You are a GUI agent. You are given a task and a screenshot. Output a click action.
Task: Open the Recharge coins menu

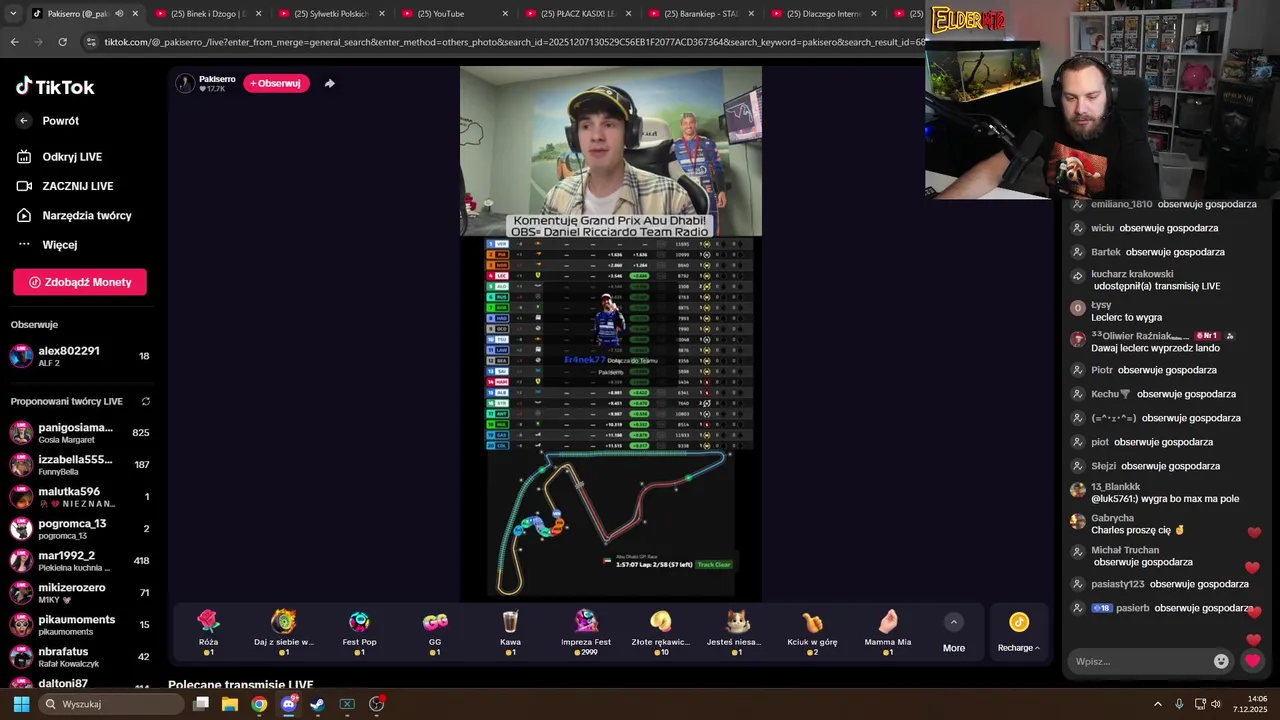click(1019, 632)
